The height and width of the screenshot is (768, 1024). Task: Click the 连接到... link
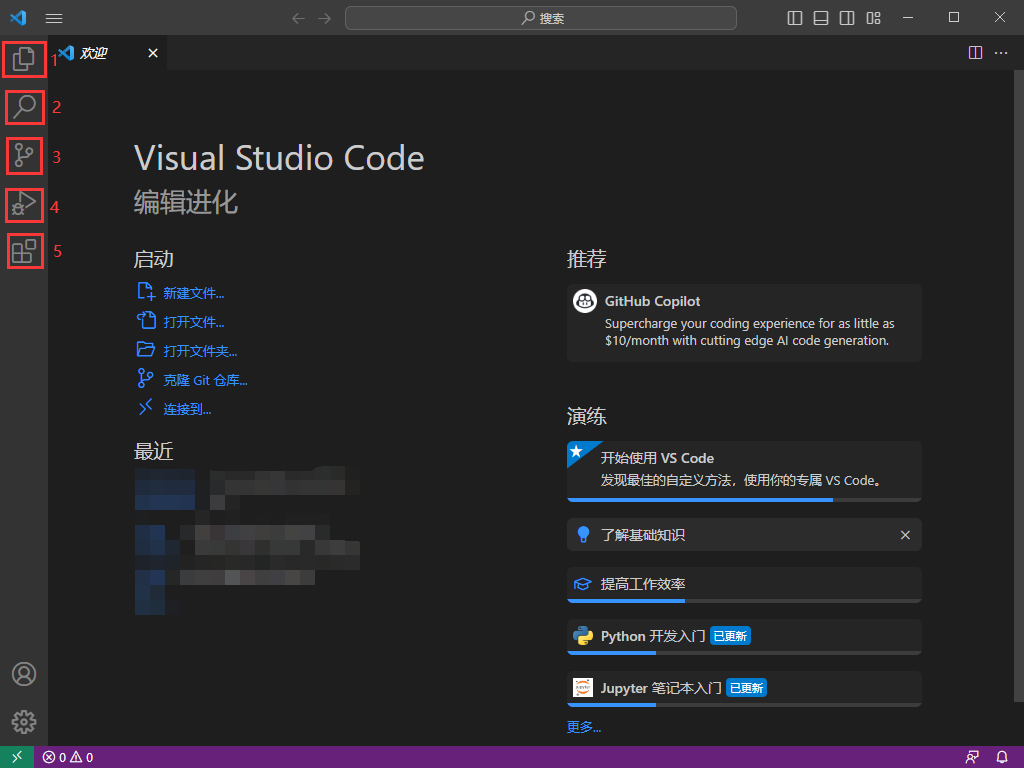[187, 409]
